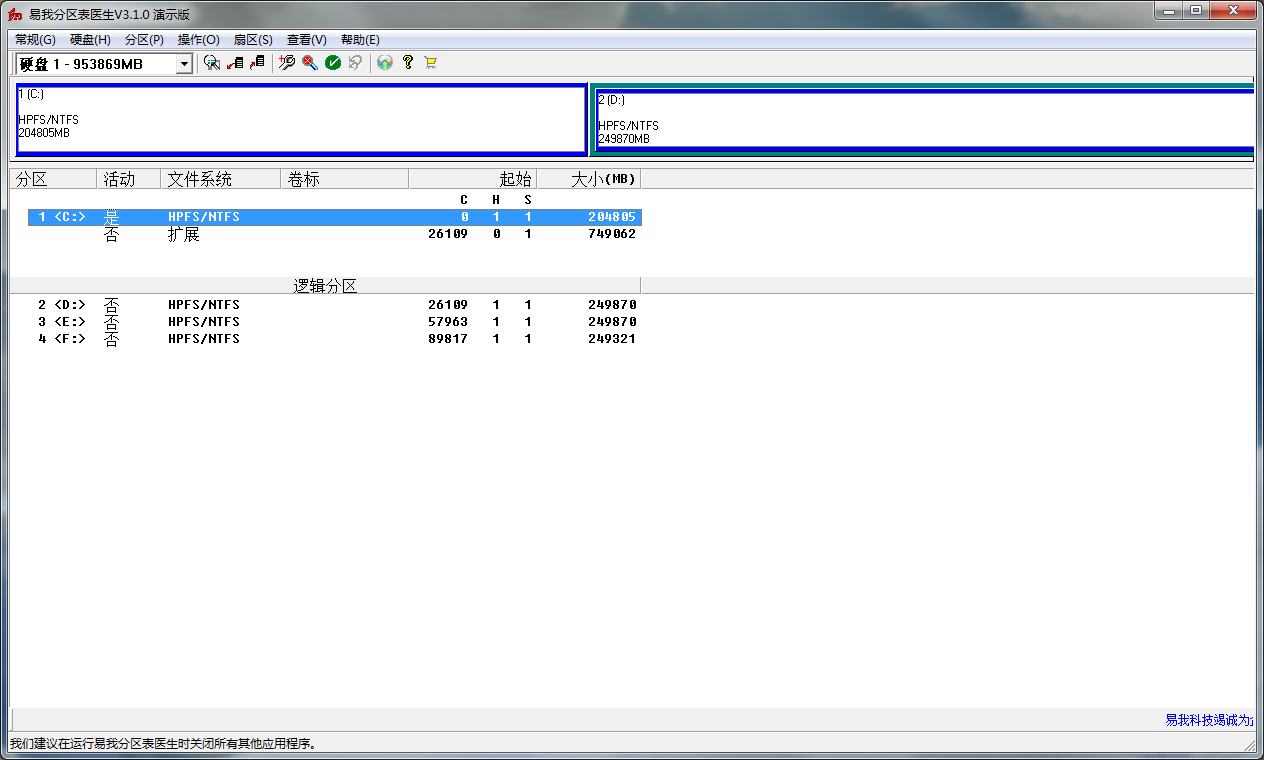
Task: Click the 大小(MB) column header
Action: pos(589,179)
